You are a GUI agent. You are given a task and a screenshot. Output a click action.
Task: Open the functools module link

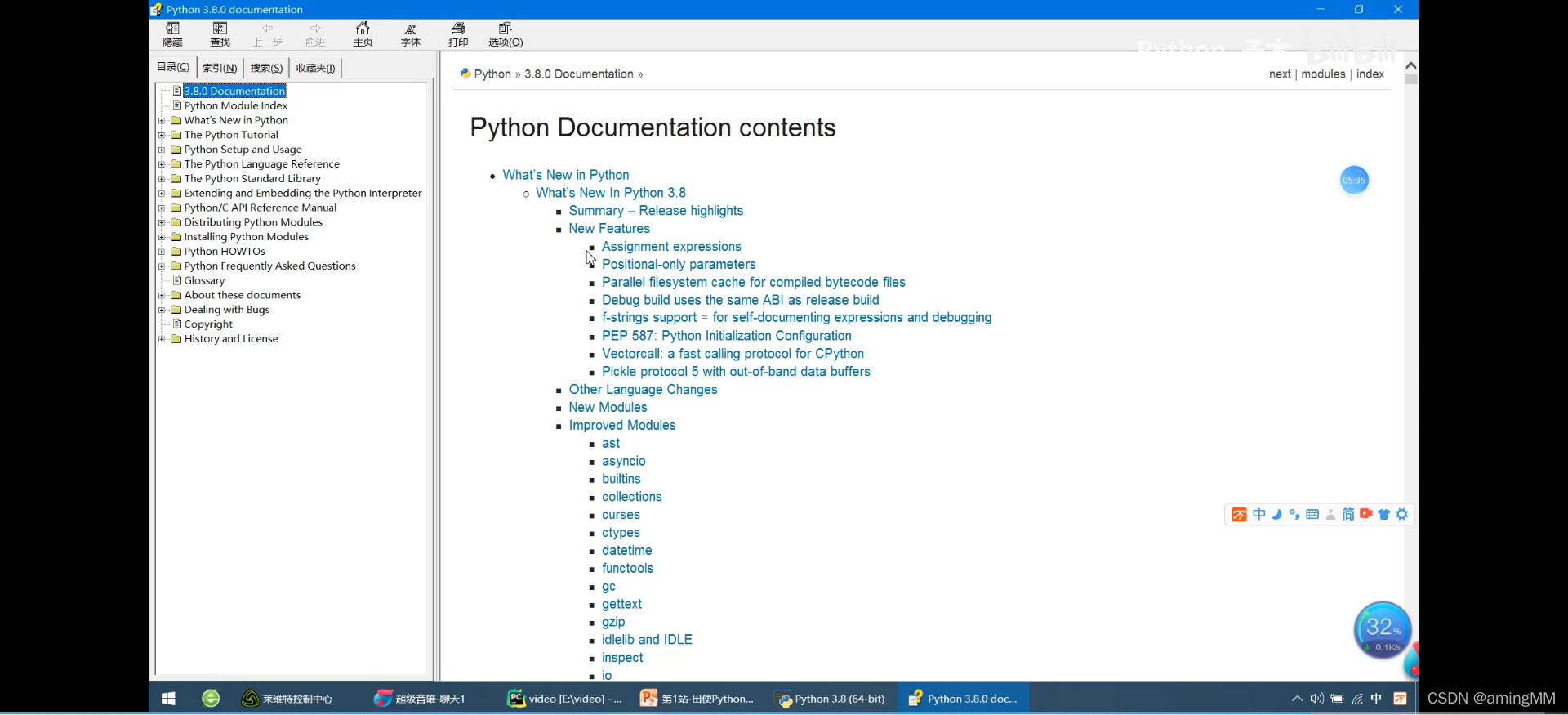(627, 569)
